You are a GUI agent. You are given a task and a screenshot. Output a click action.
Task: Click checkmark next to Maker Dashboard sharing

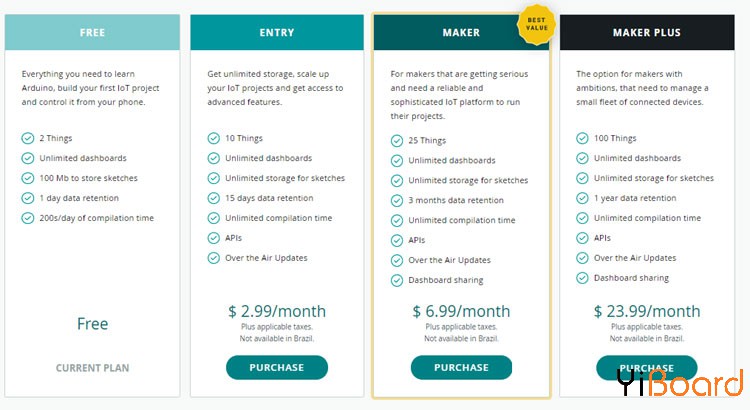pyautogui.click(x=397, y=280)
